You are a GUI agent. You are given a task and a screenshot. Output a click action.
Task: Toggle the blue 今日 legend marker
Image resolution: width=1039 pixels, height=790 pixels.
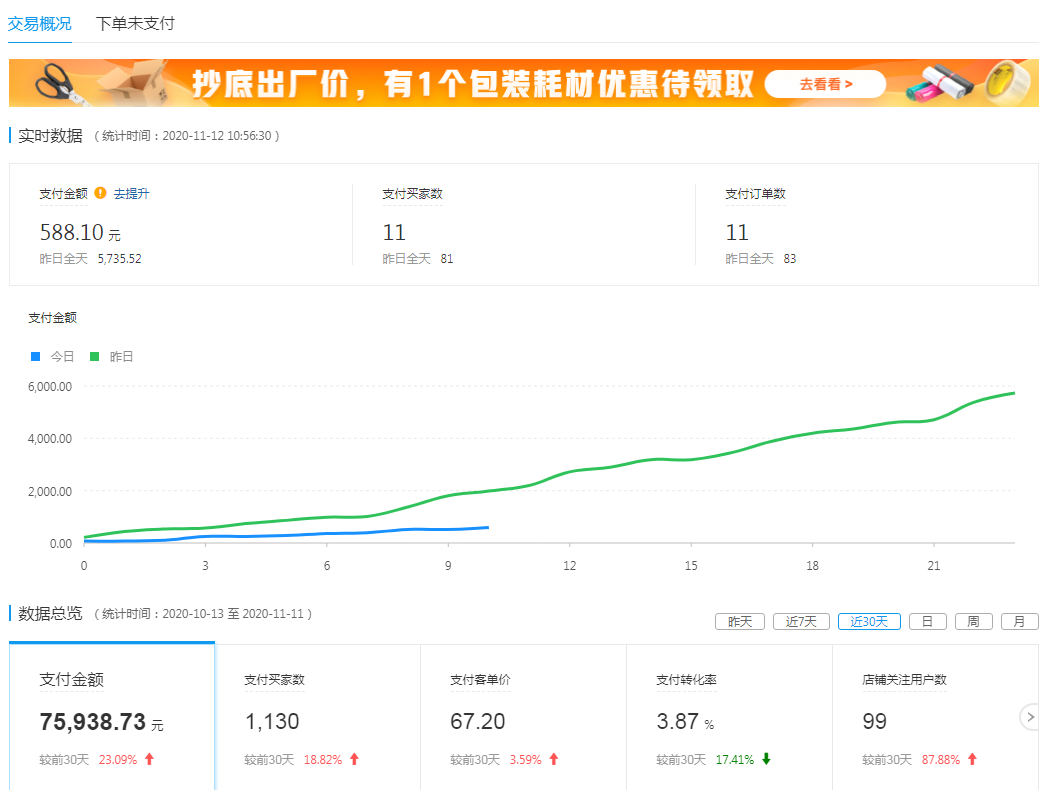(x=36, y=356)
